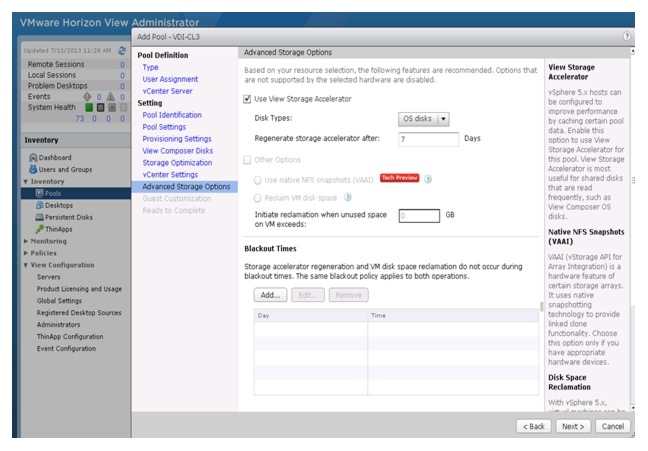Click the Cancel button

(x=612, y=426)
